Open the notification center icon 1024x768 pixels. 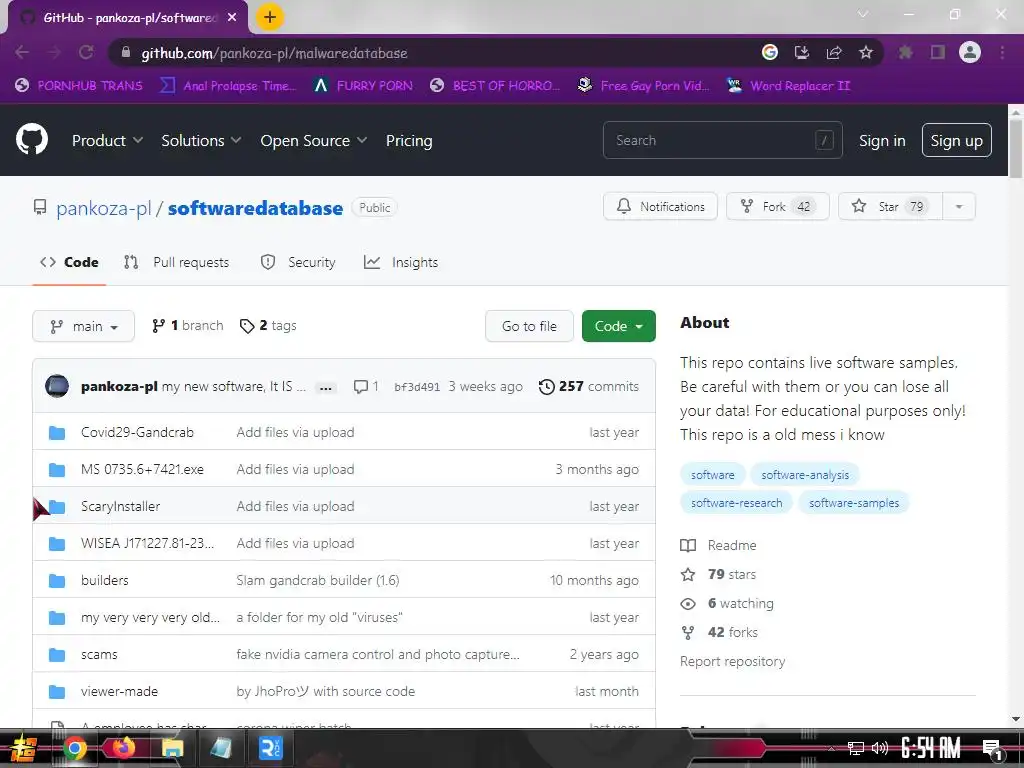(993, 748)
